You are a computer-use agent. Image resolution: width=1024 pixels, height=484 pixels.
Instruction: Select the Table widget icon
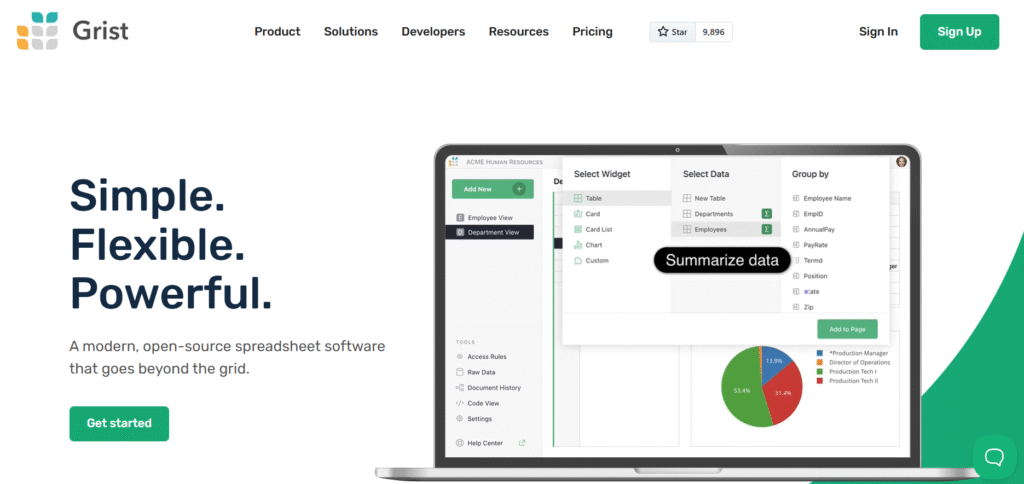578,198
